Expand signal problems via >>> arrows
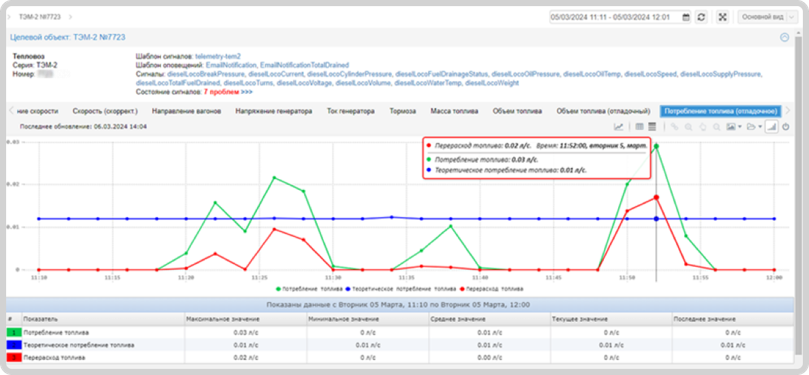809x375 pixels. (x=247, y=91)
